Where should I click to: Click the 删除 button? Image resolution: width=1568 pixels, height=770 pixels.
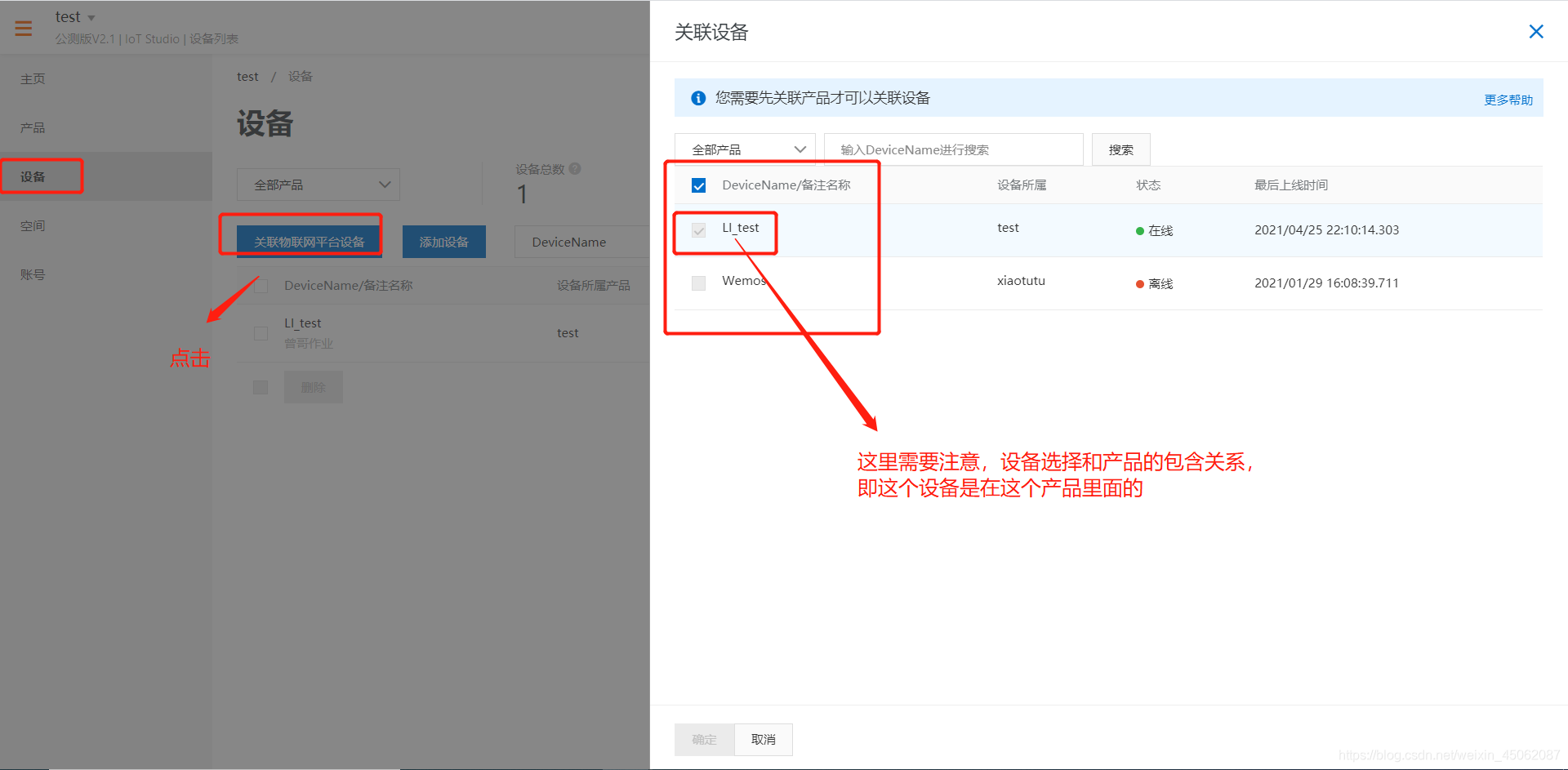[x=314, y=387]
